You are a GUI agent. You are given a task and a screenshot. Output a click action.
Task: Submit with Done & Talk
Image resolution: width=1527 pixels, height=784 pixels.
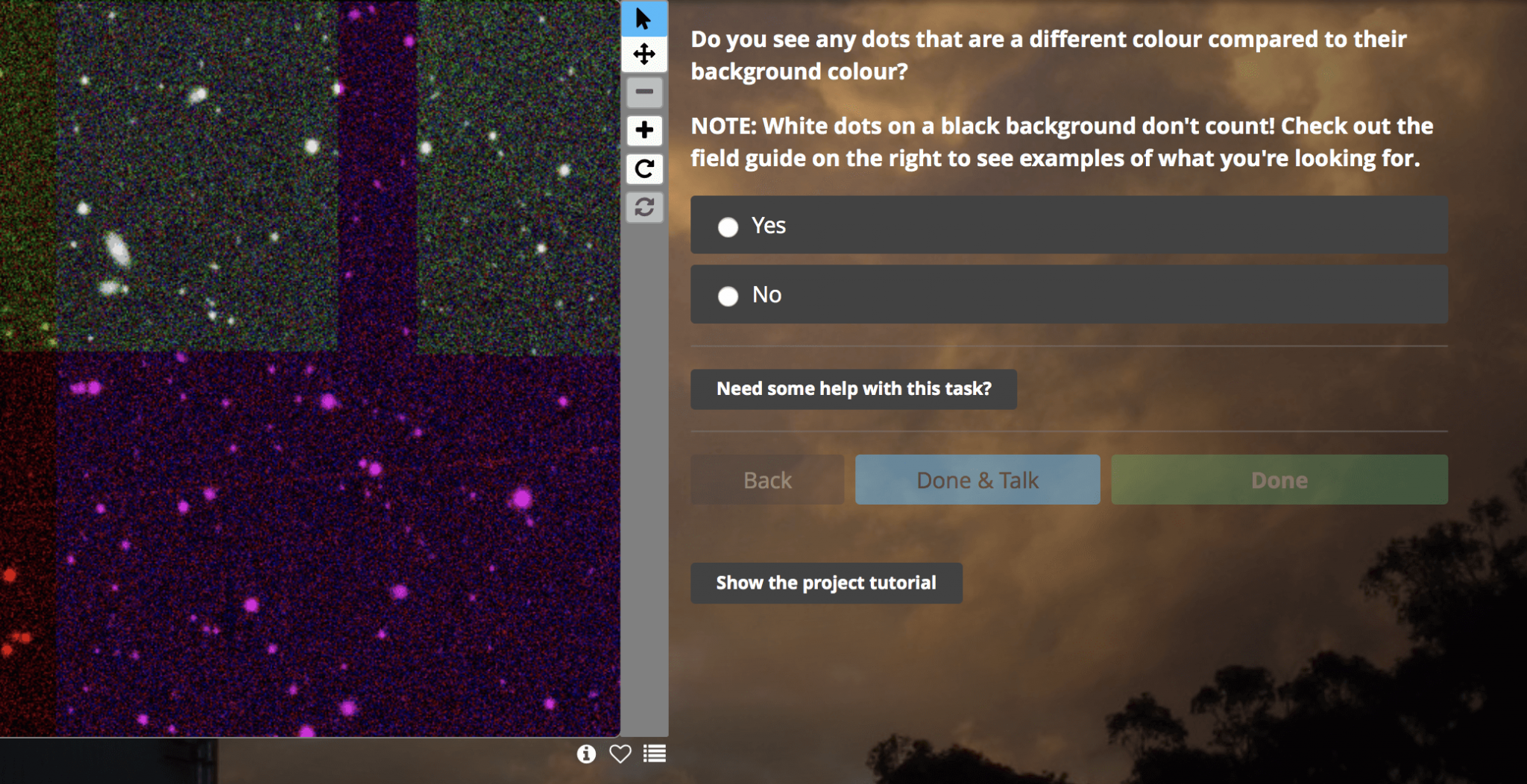[x=977, y=480]
